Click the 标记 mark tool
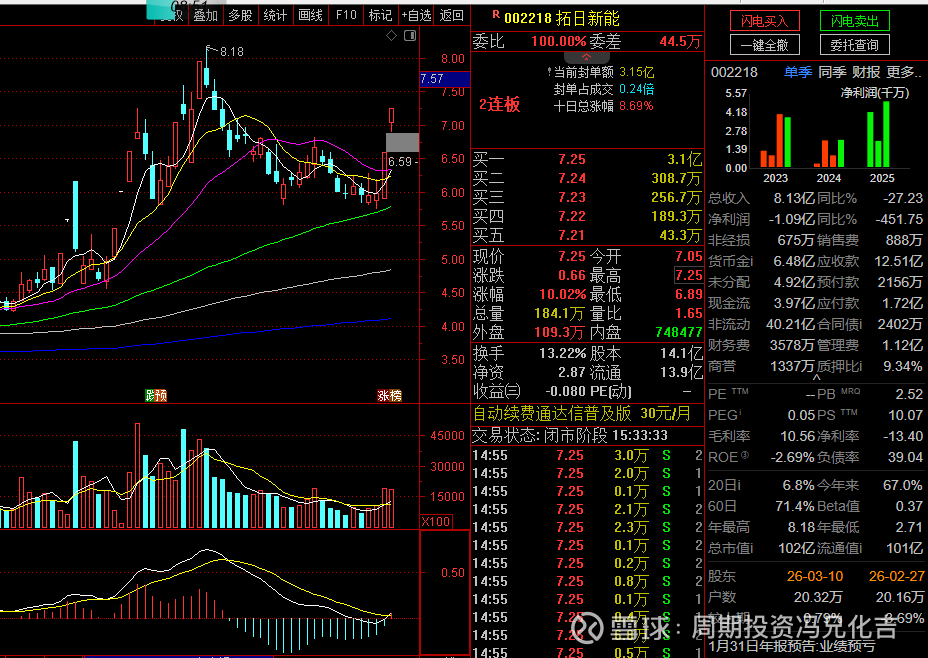The height and width of the screenshot is (658, 928). [381, 15]
